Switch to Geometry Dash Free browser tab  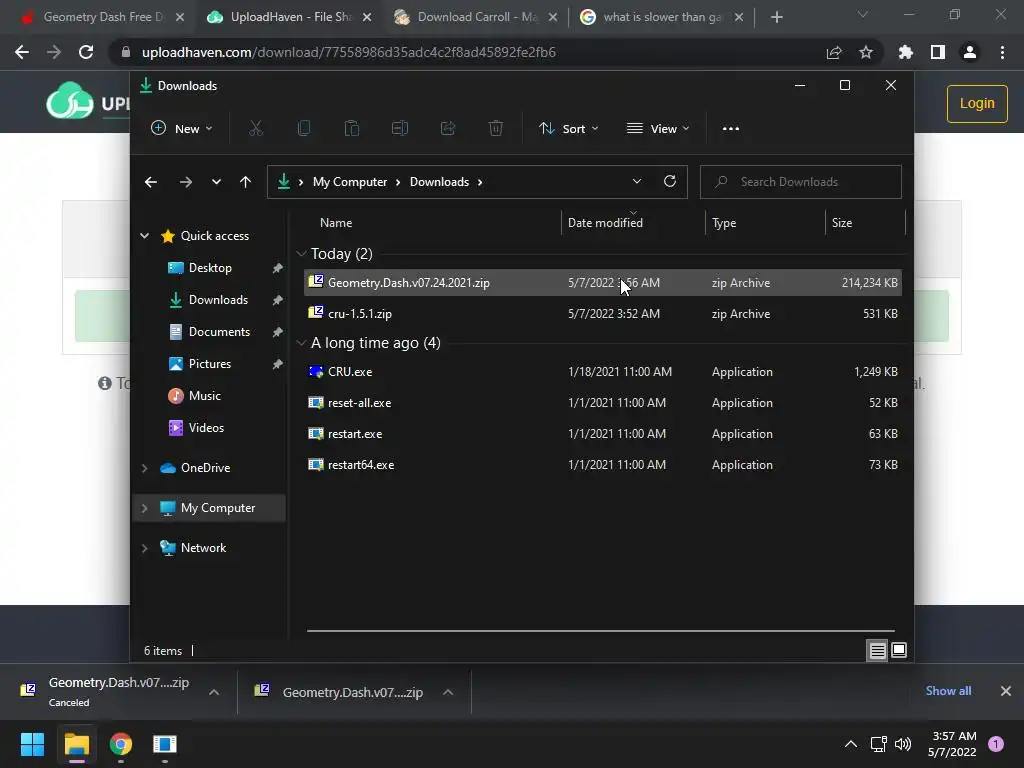tap(102, 17)
